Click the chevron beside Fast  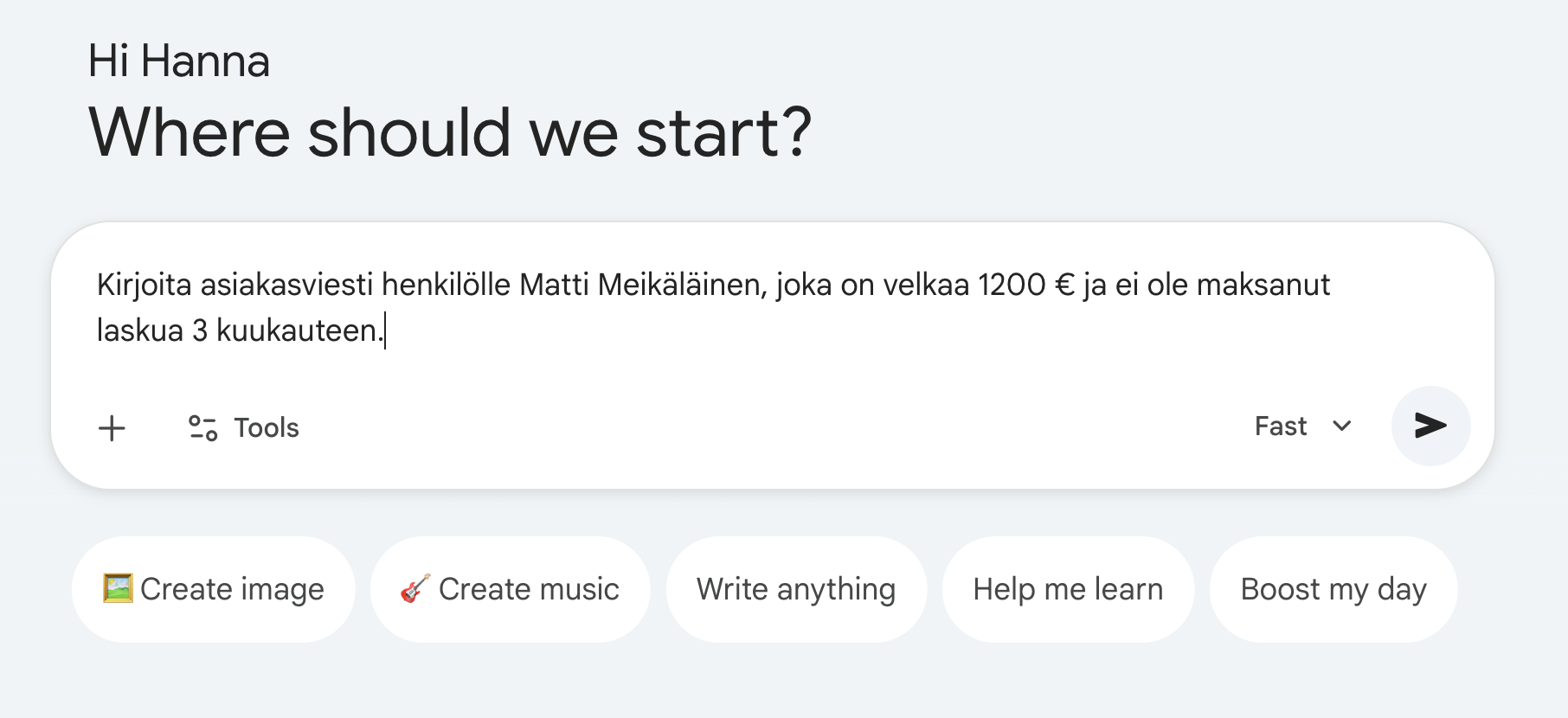(x=1342, y=426)
